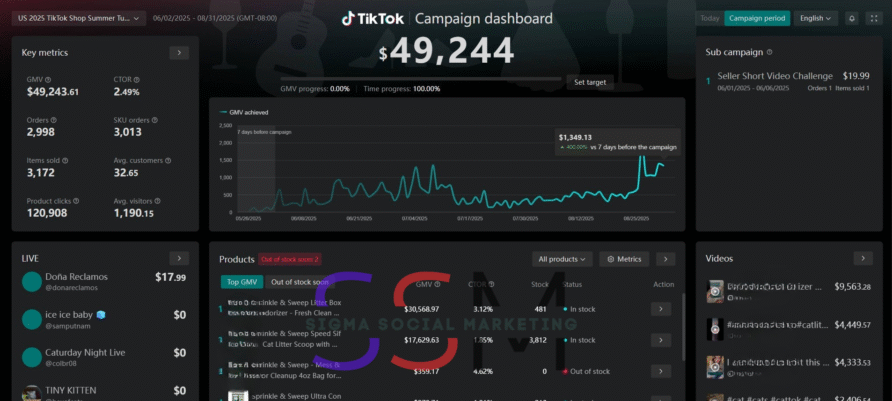Switch date range to Today
The height and width of the screenshot is (401, 892).
(709, 18)
